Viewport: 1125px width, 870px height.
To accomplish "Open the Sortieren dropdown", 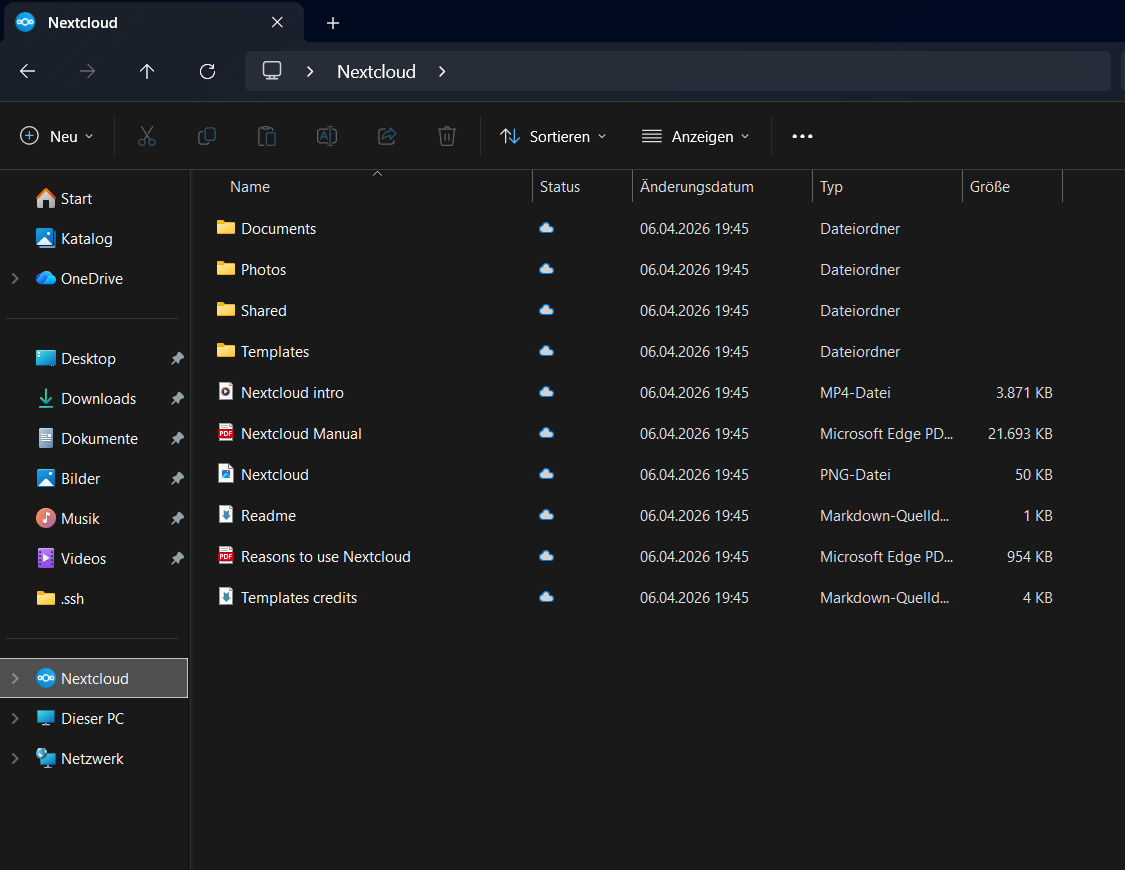I will coord(553,136).
